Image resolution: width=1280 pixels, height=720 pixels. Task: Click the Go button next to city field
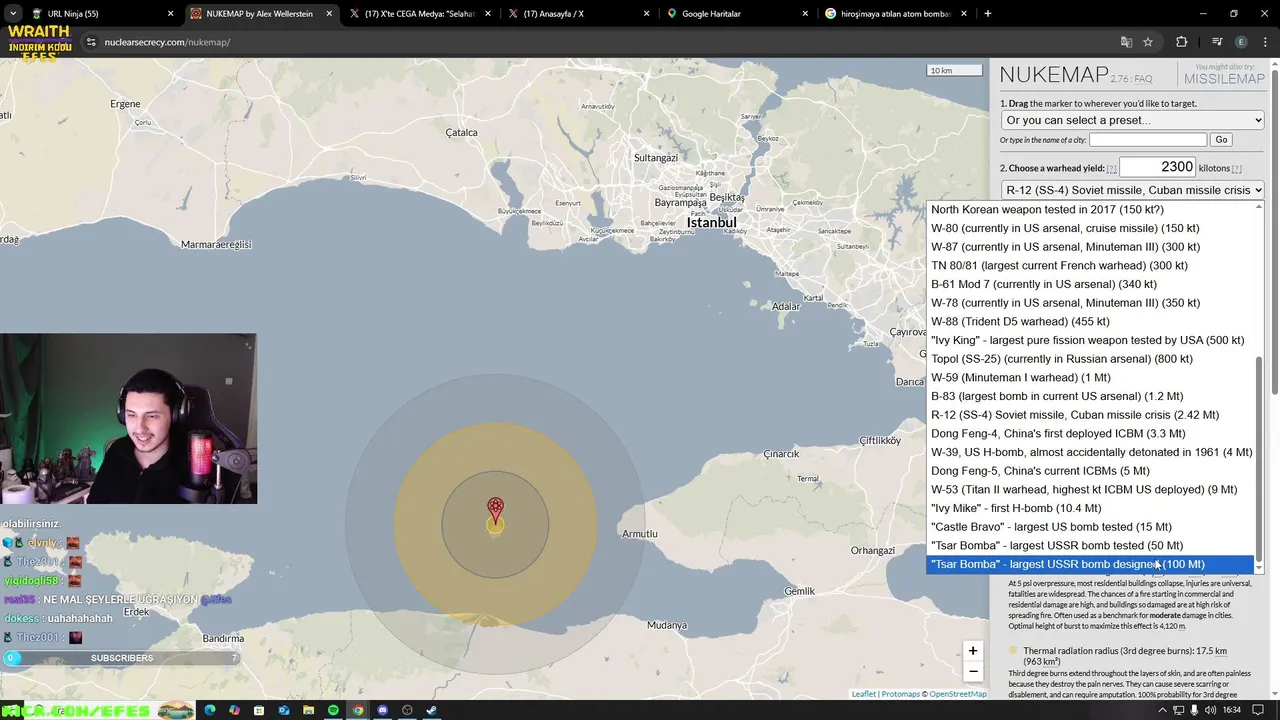(1221, 140)
